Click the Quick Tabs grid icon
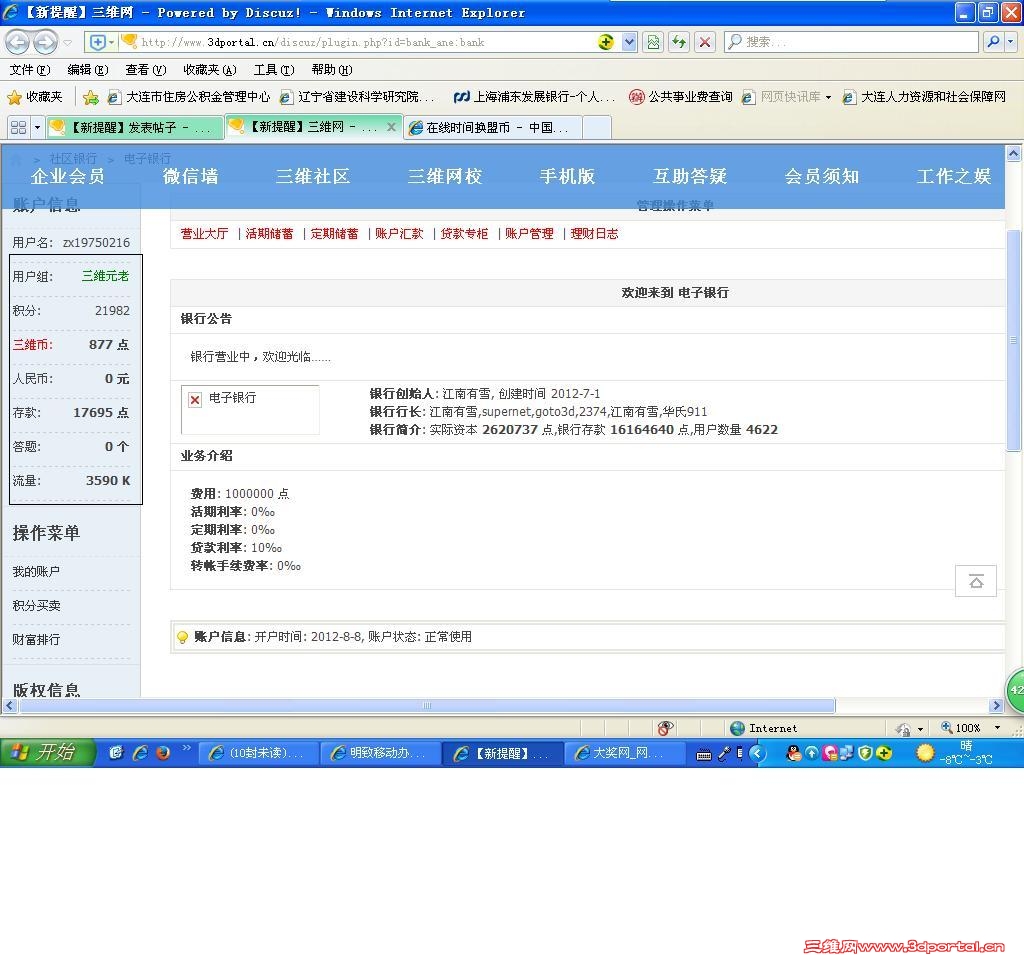Image resolution: width=1024 pixels, height=960 pixels. (18, 127)
